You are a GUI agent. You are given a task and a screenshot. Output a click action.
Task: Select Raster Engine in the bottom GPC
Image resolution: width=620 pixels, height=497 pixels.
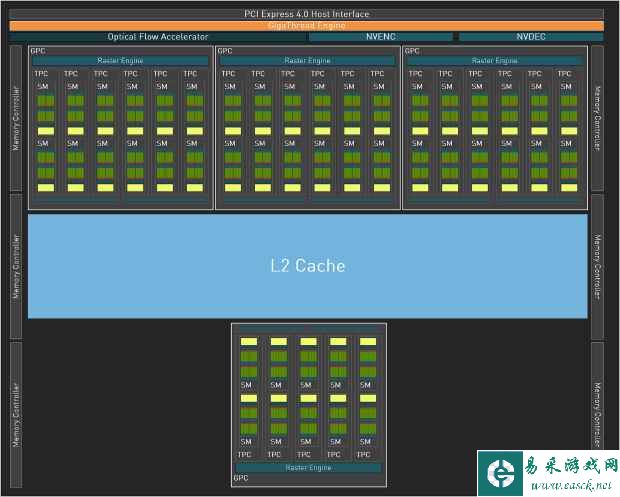point(308,467)
